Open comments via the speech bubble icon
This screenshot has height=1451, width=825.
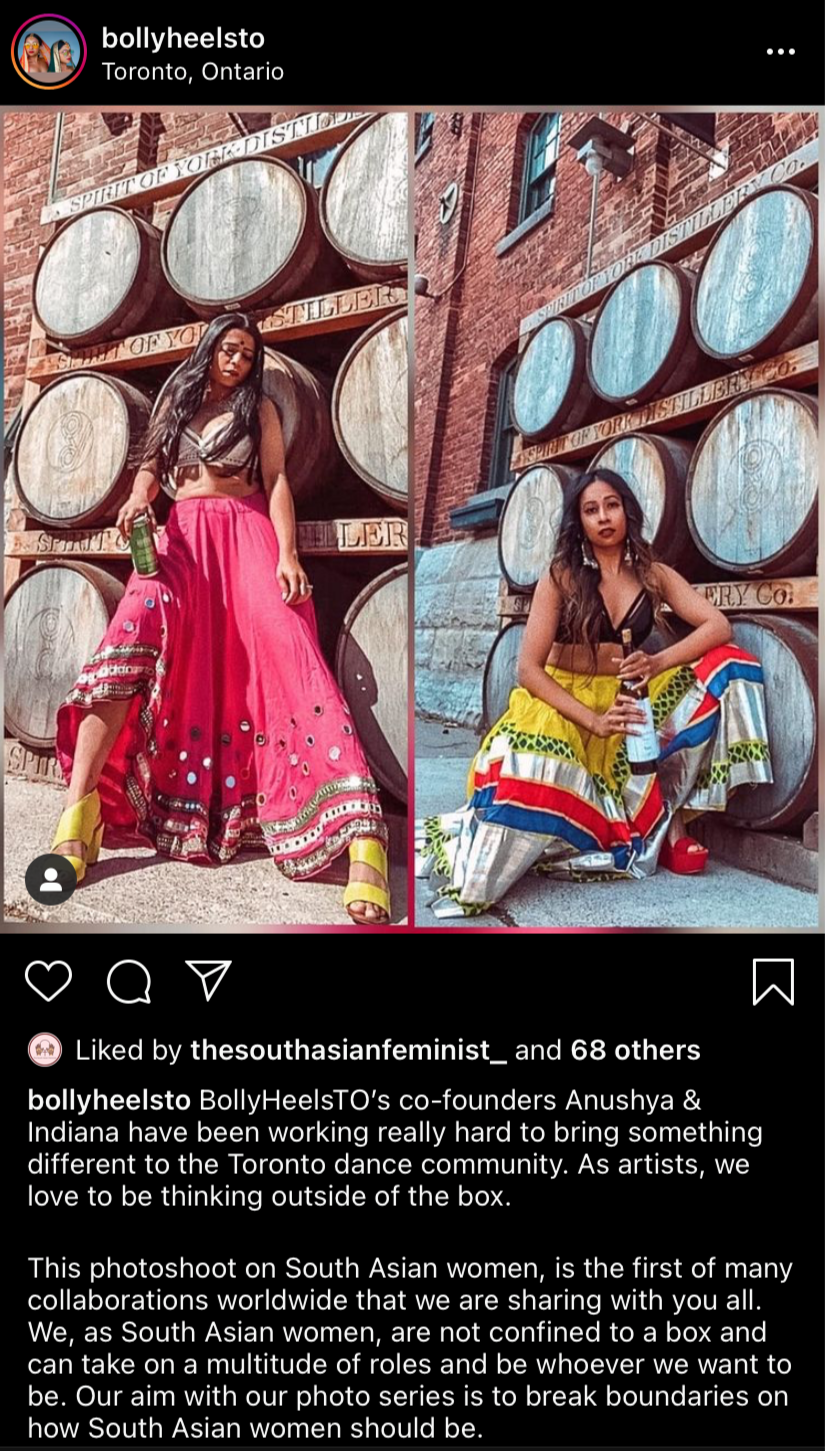coord(129,981)
